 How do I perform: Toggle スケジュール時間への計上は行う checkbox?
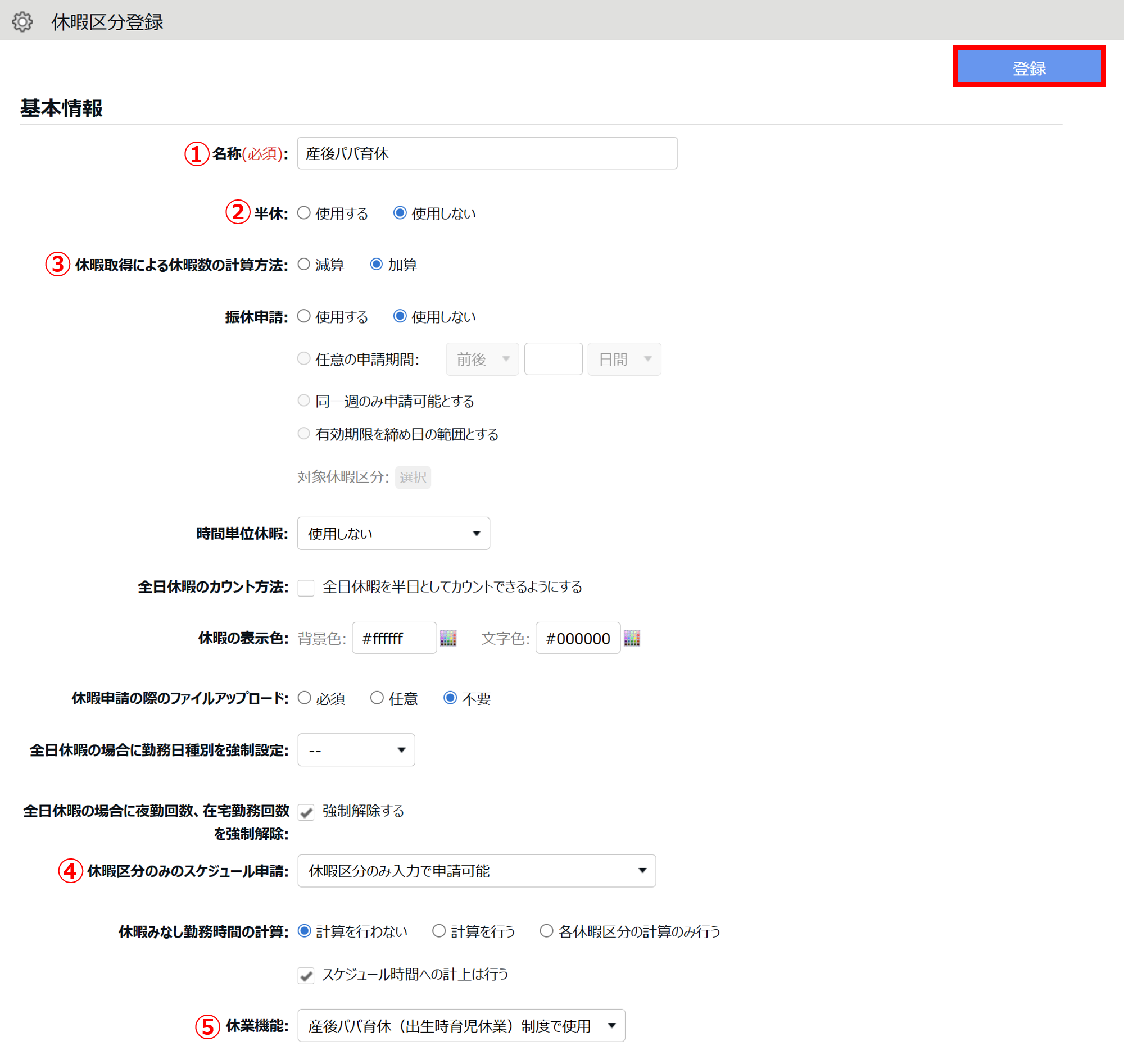[306, 976]
